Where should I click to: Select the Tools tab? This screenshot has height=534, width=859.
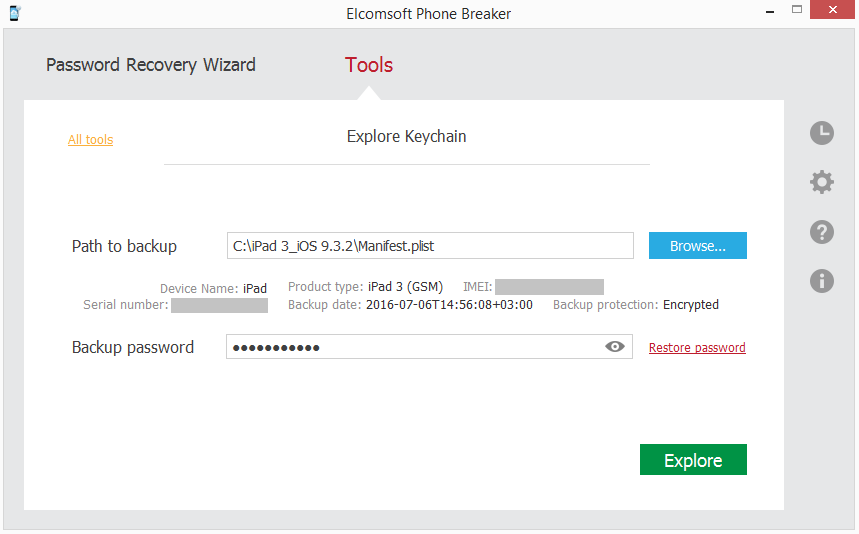pyautogui.click(x=369, y=65)
